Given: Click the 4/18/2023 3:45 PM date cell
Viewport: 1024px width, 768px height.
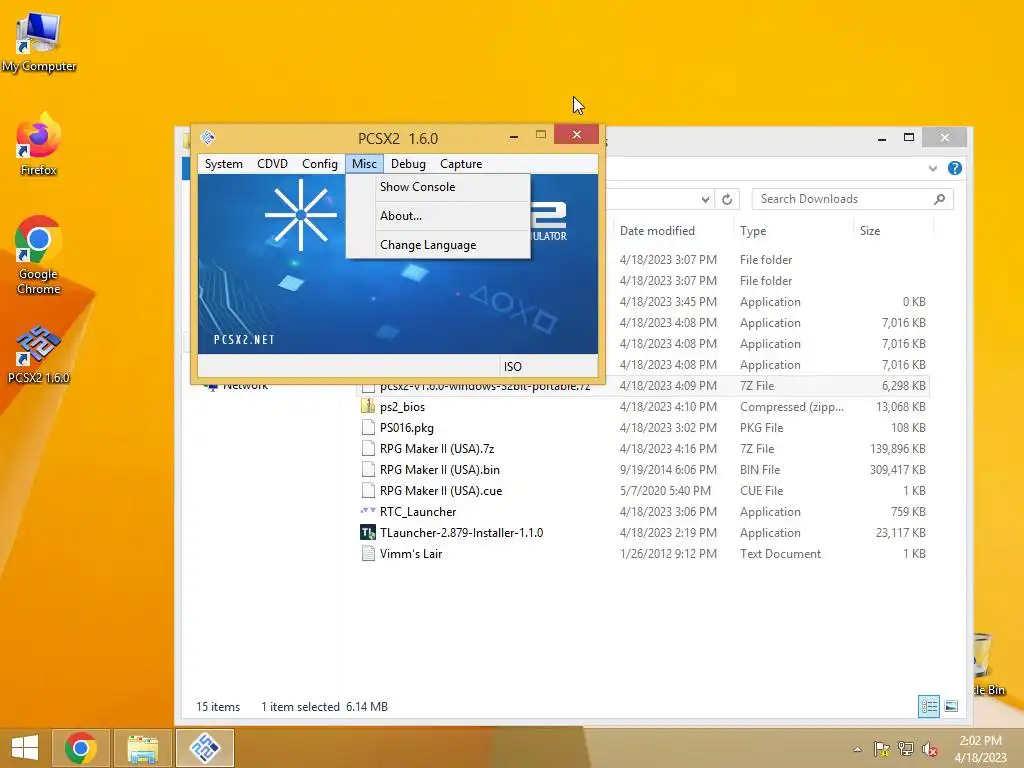Looking at the screenshot, I should point(668,302).
